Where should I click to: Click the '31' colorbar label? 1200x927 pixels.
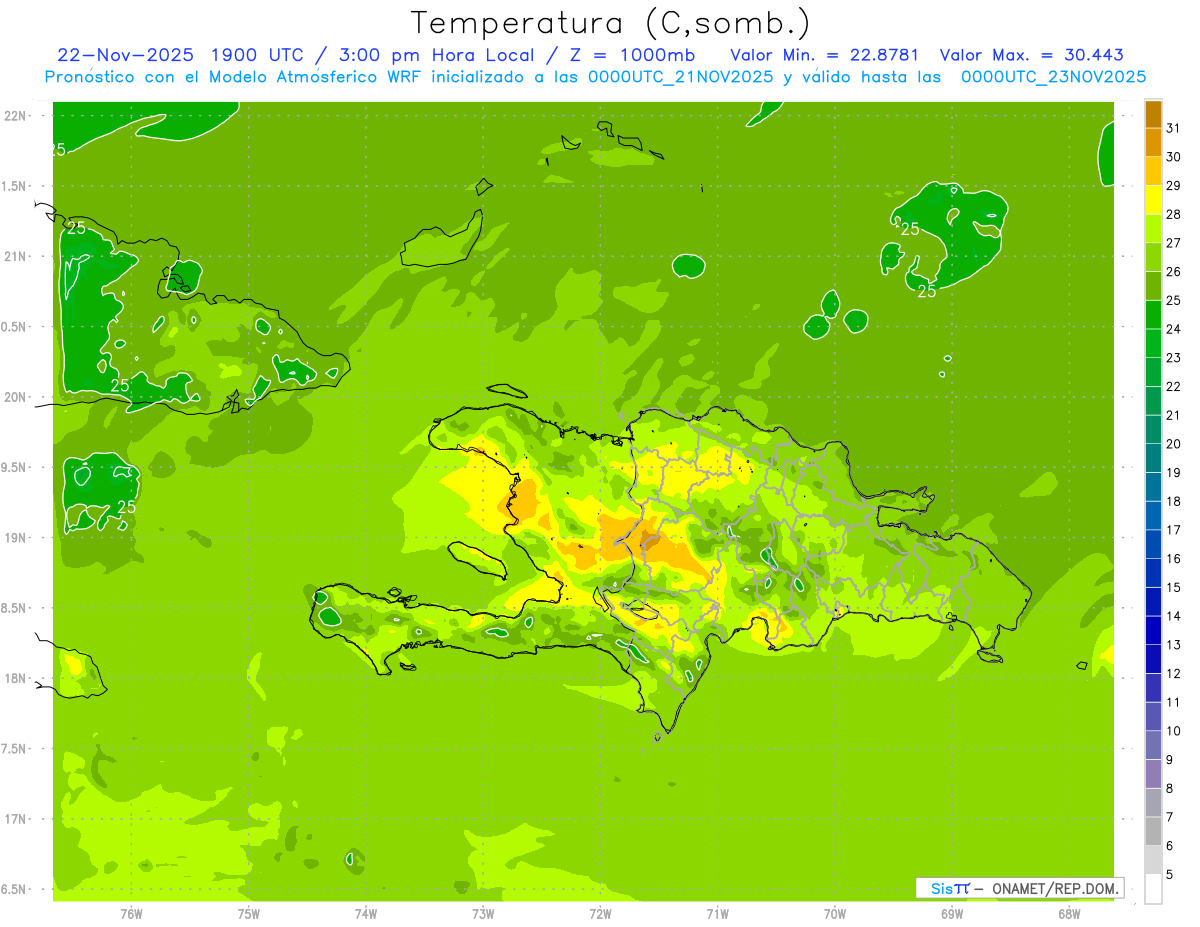click(x=1174, y=128)
